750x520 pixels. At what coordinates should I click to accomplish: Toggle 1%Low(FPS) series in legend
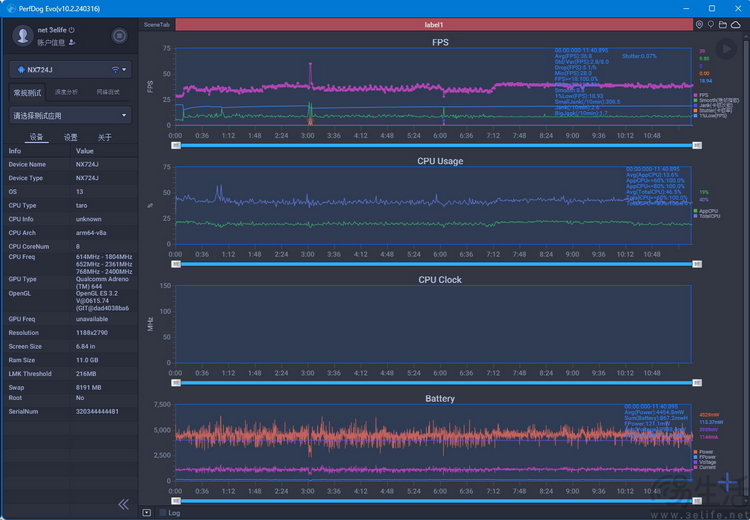(x=710, y=116)
